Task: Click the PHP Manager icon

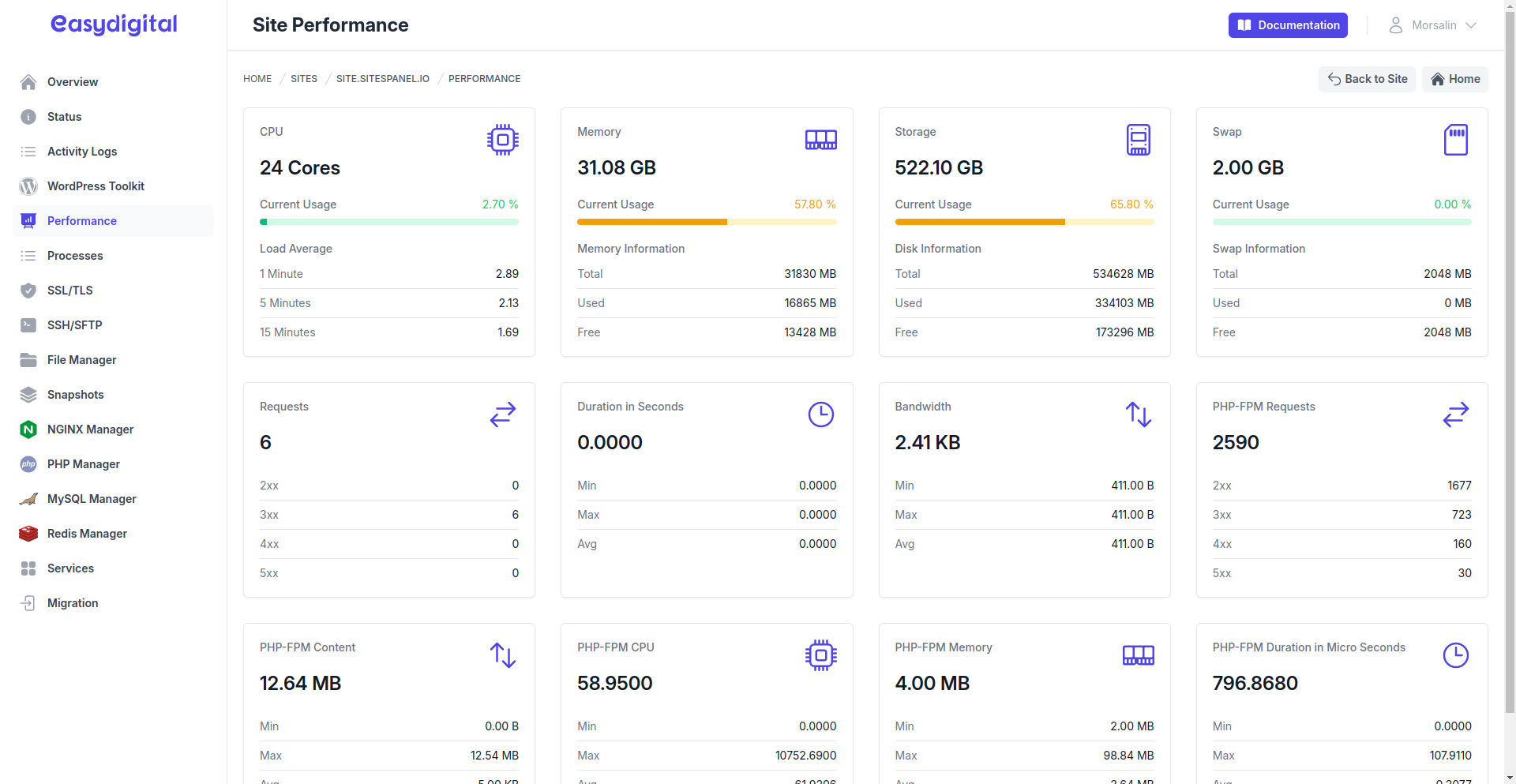Action: point(28,464)
